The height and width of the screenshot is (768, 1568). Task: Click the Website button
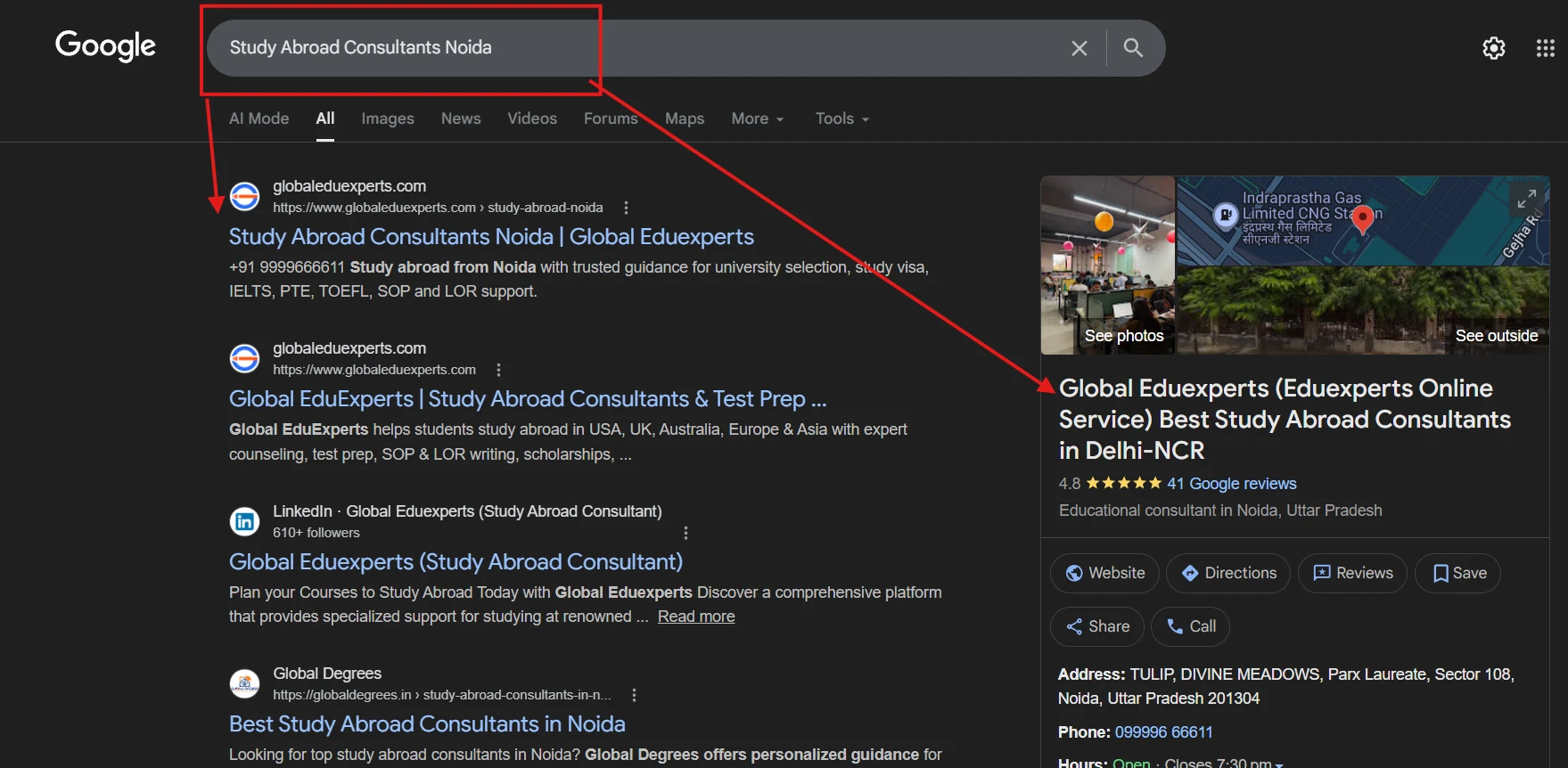coord(1104,573)
